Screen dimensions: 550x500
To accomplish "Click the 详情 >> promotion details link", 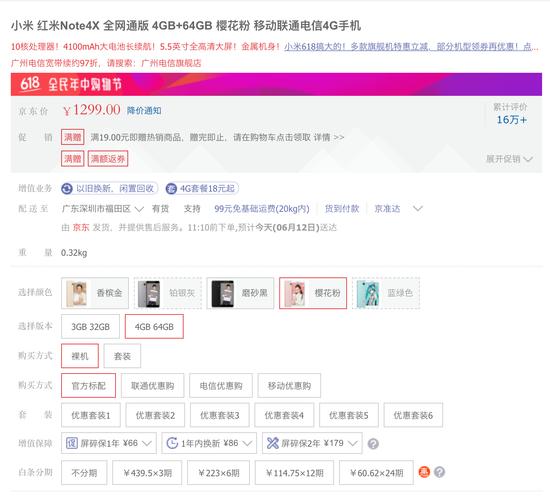I will pos(329,137).
